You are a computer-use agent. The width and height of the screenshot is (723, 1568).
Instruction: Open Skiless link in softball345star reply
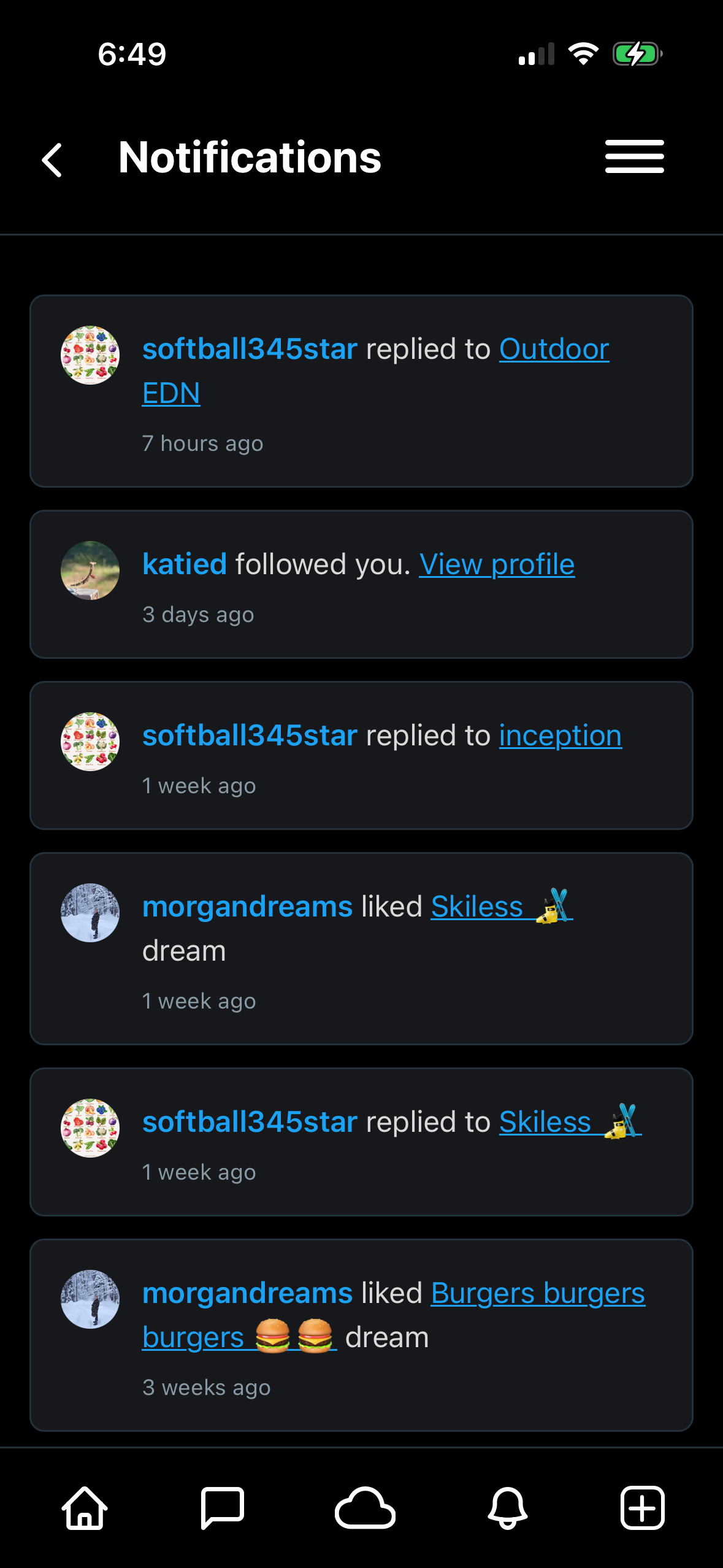click(570, 1121)
